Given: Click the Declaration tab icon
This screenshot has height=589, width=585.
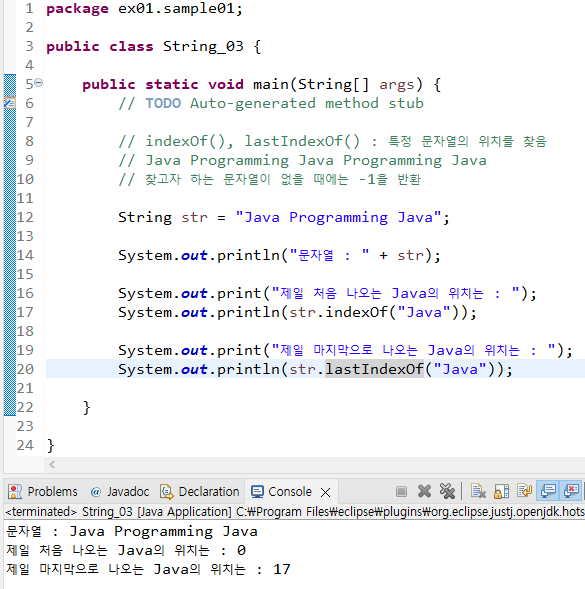Looking at the screenshot, I should click(x=167, y=491).
